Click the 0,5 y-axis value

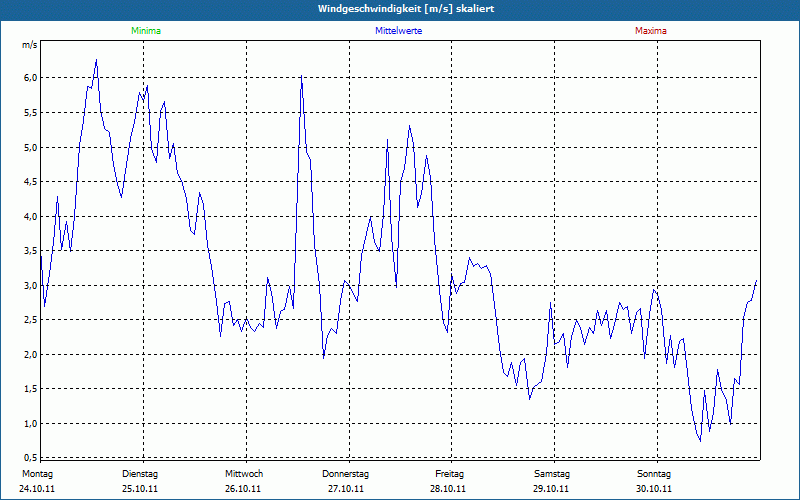tap(31, 457)
